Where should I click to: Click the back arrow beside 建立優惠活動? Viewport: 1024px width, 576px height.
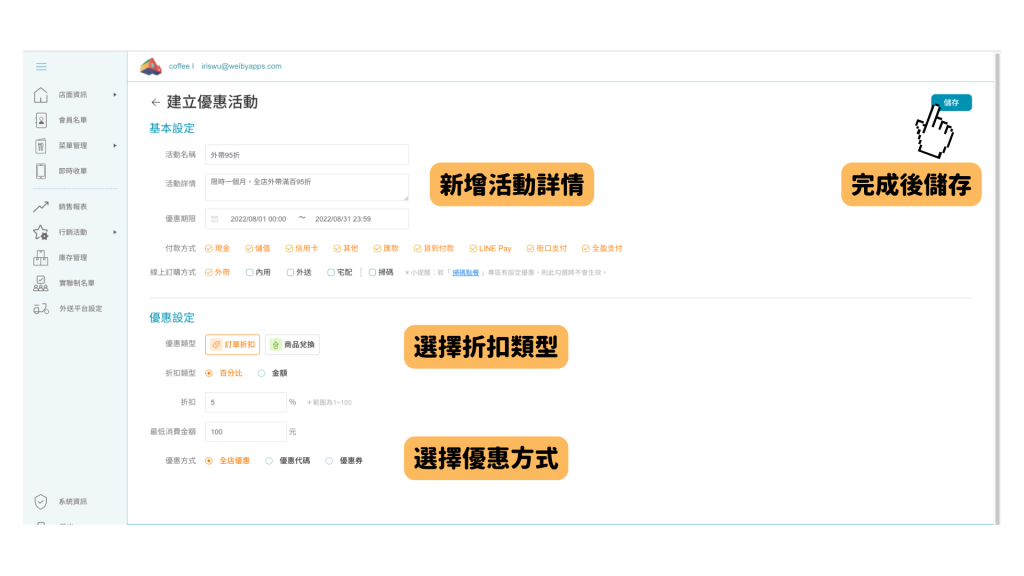(x=155, y=102)
